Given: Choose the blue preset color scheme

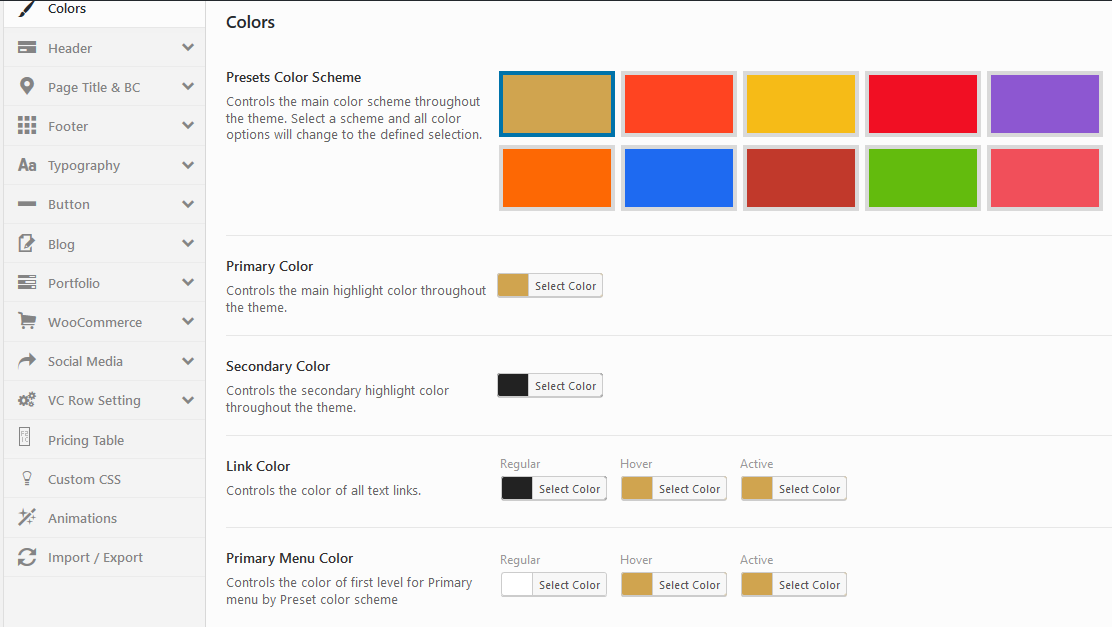Looking at the screenshot, I should click(x=679, y=178).
